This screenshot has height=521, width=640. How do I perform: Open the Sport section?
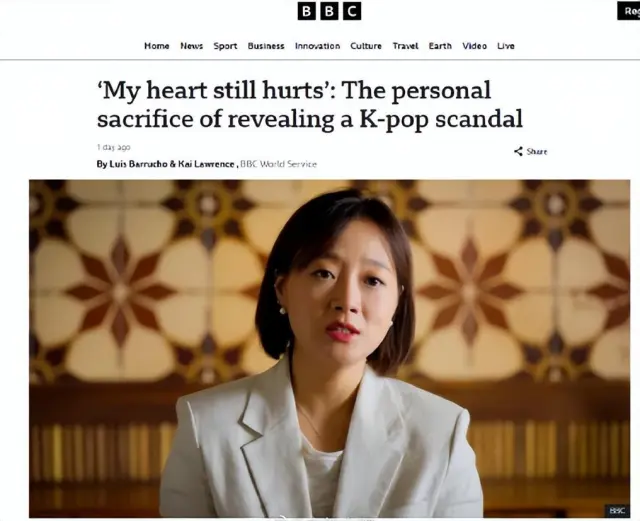(225, 46)
